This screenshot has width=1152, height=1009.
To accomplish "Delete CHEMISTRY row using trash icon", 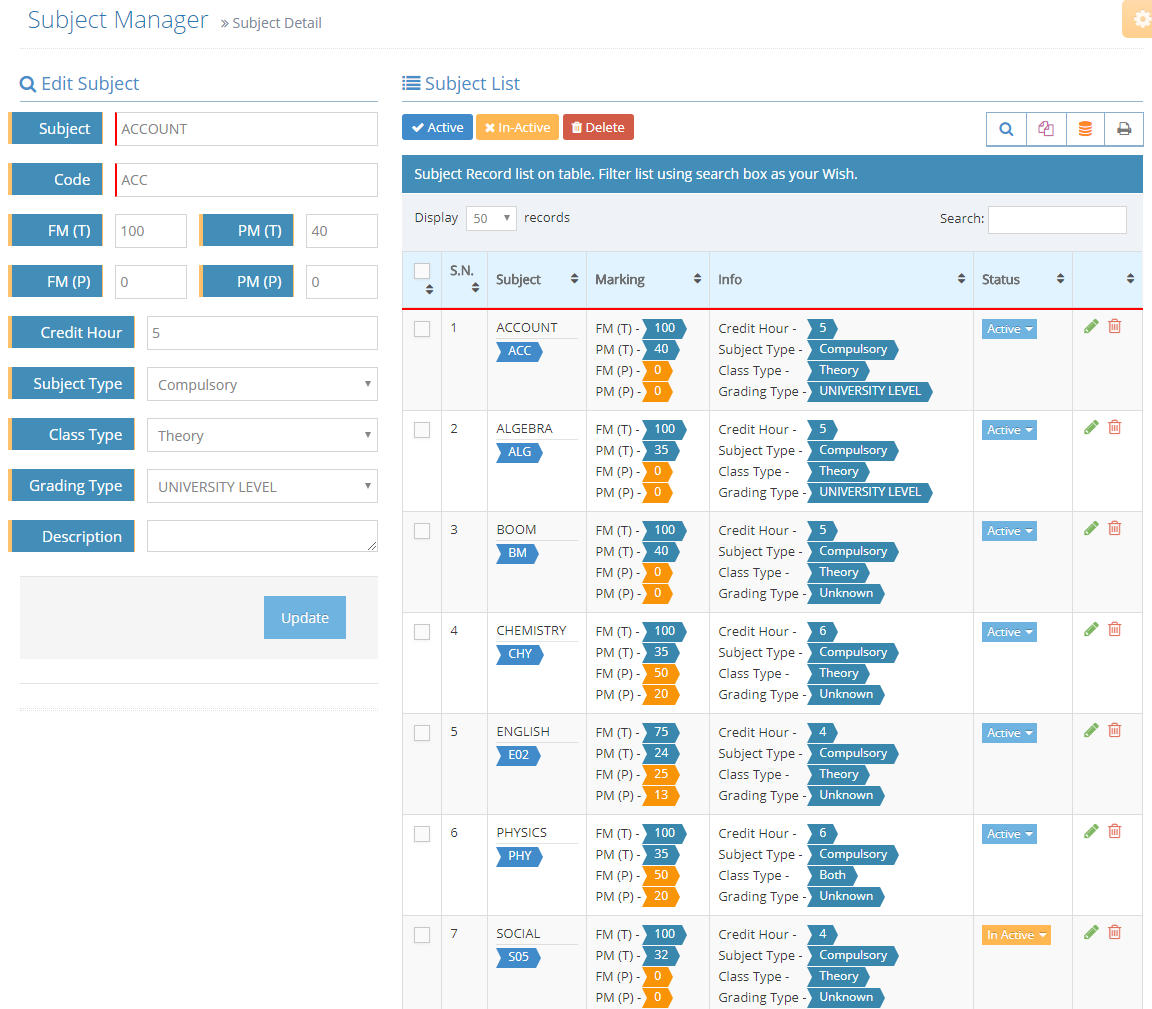I will tap(1115, 629).
